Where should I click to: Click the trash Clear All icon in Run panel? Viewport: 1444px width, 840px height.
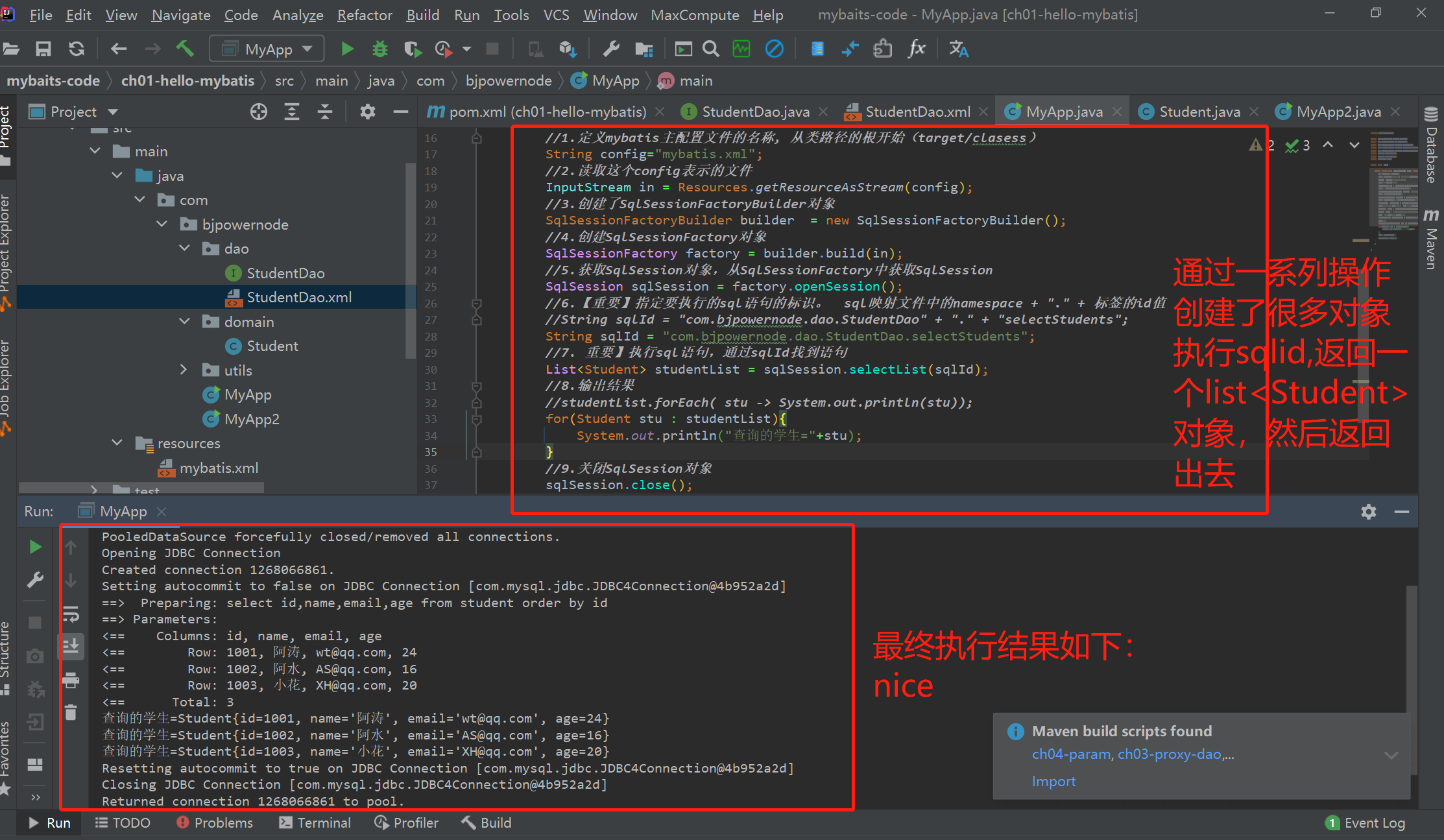coord(71,713)
